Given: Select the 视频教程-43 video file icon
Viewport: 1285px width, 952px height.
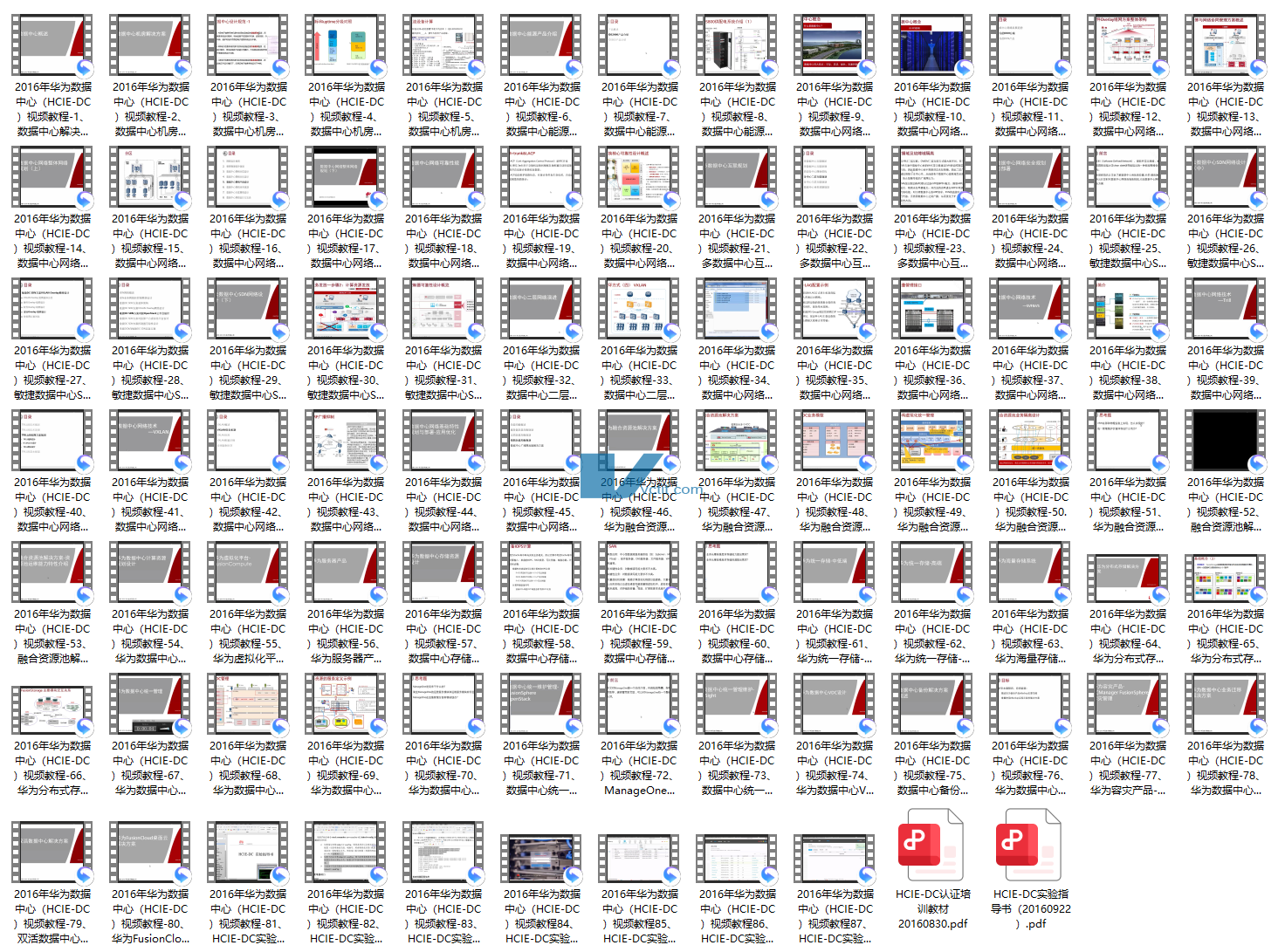Looking at the screenshot, I should click(346, 441).
